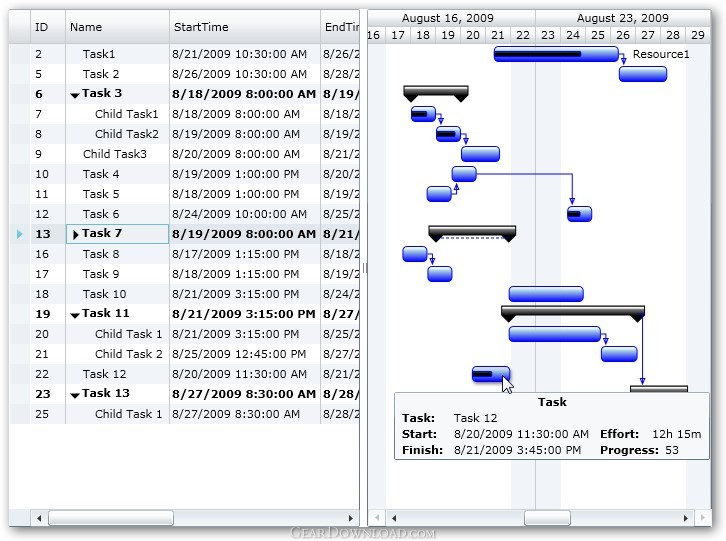Select the August 23, 2009 week header

pos(622,18)
